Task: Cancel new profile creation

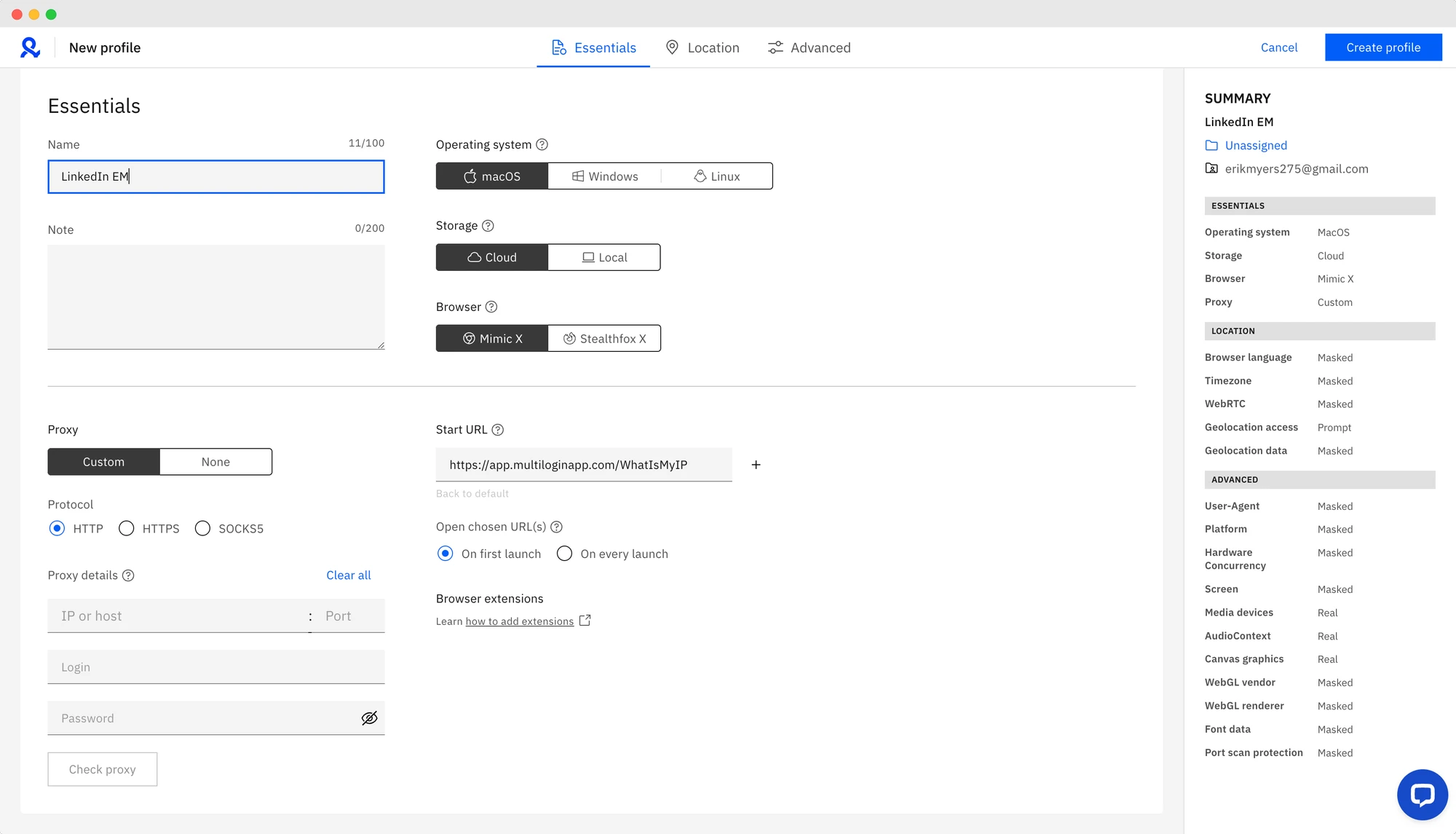Action: tap(1279, 47)
